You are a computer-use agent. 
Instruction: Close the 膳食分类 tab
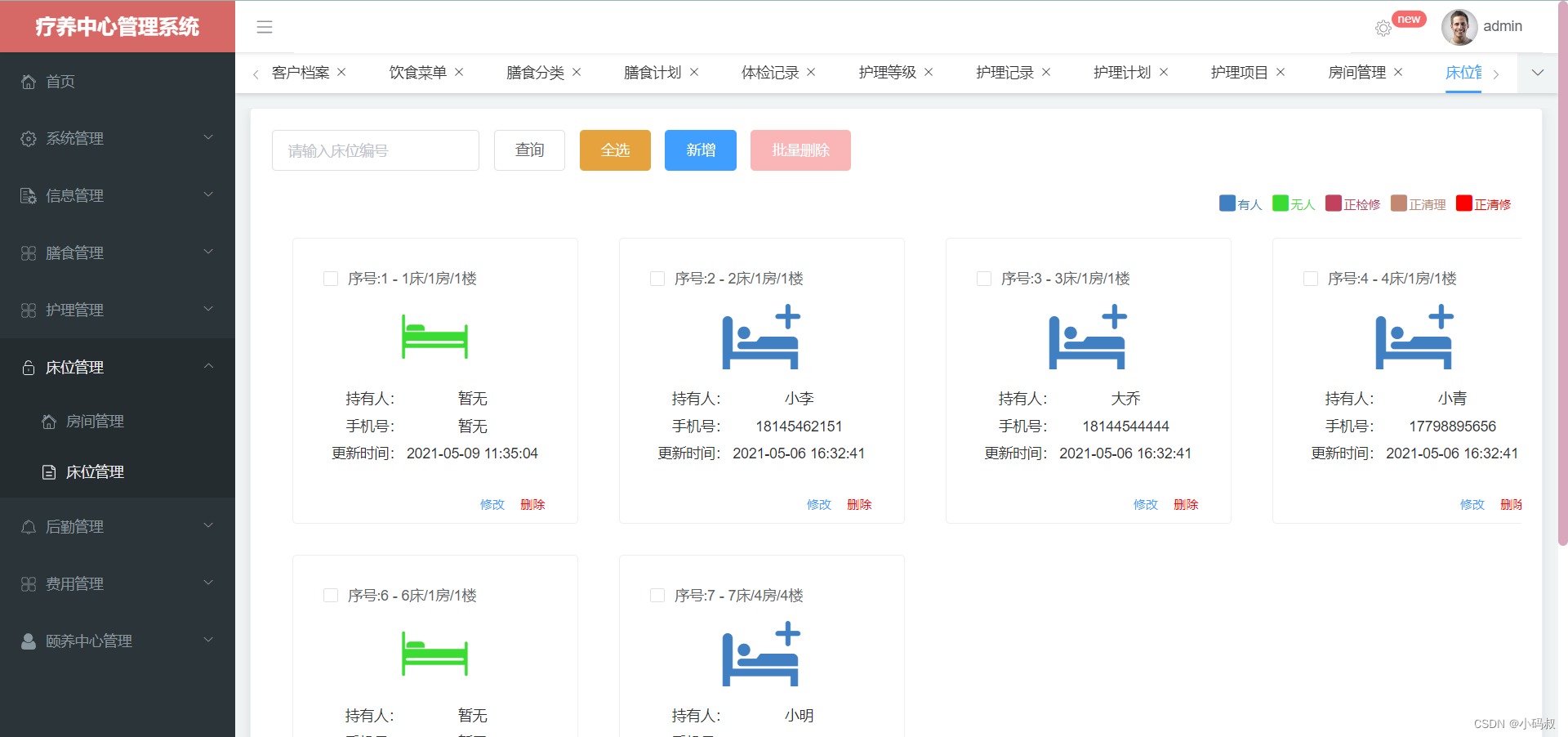coord(577,72)
